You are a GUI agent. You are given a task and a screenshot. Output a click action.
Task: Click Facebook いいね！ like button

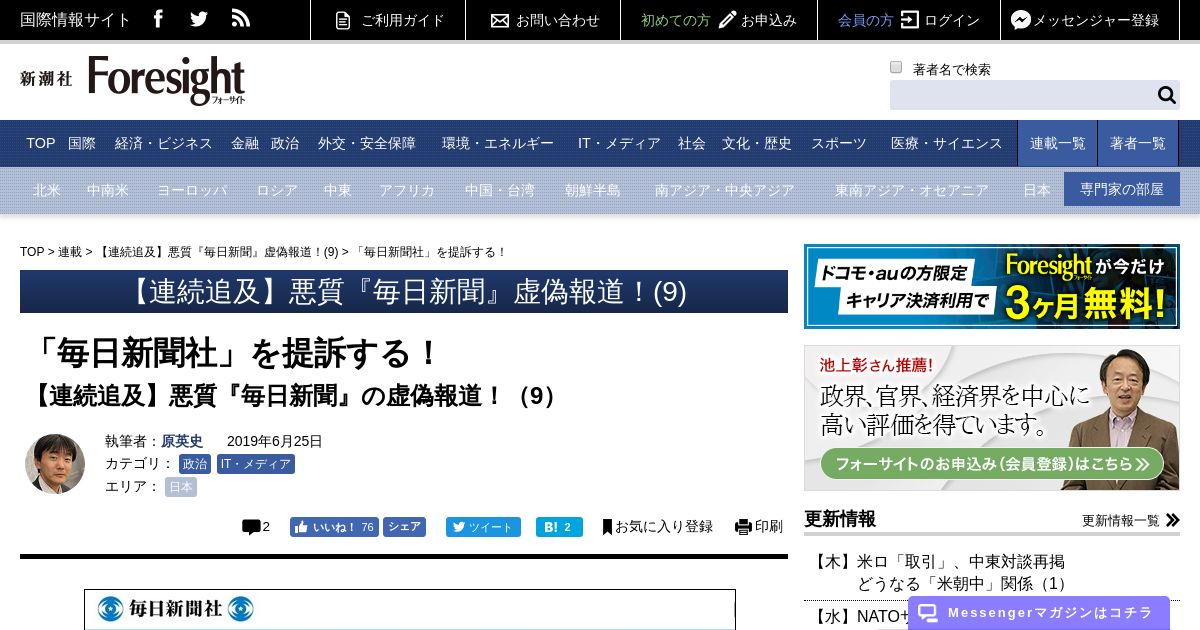coord(334,527)
